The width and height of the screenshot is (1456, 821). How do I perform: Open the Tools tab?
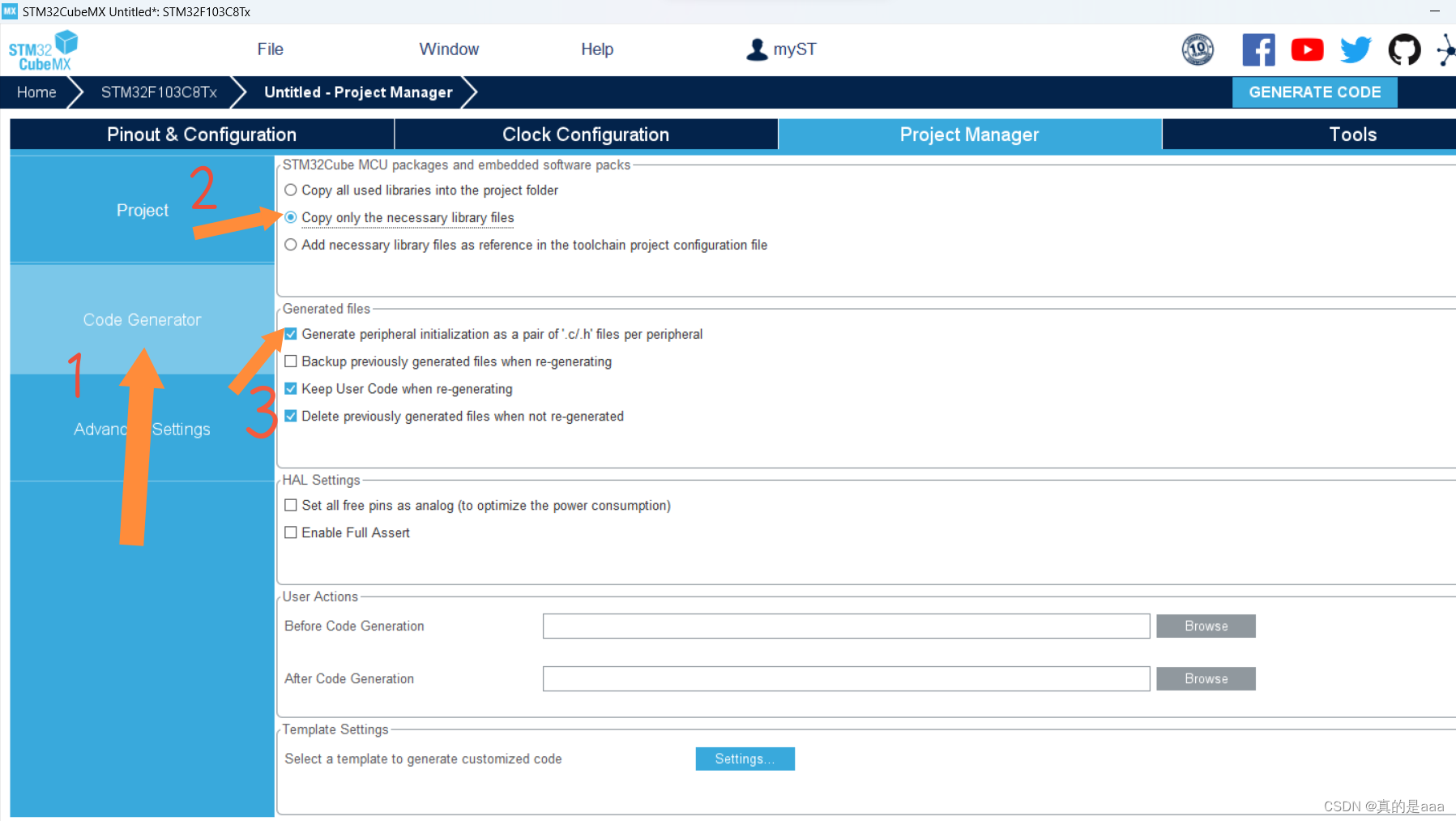1352,135
